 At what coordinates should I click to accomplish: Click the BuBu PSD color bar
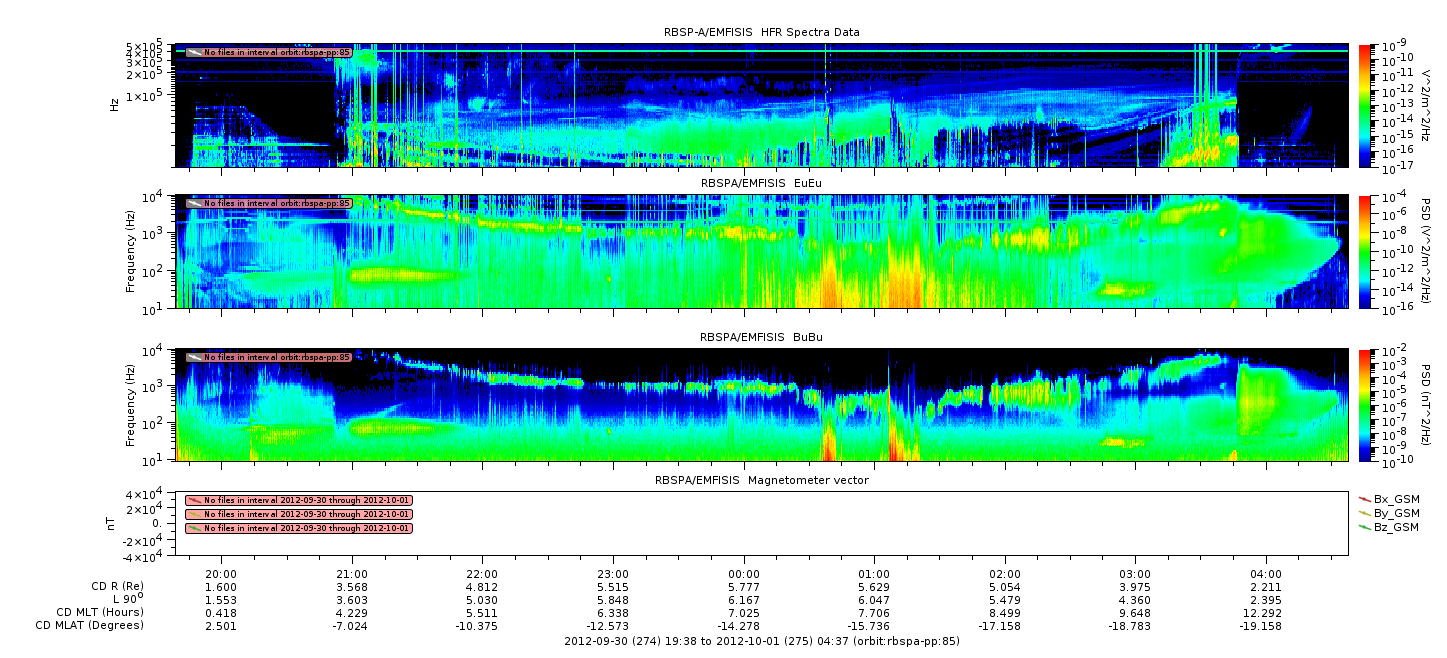1364,404
